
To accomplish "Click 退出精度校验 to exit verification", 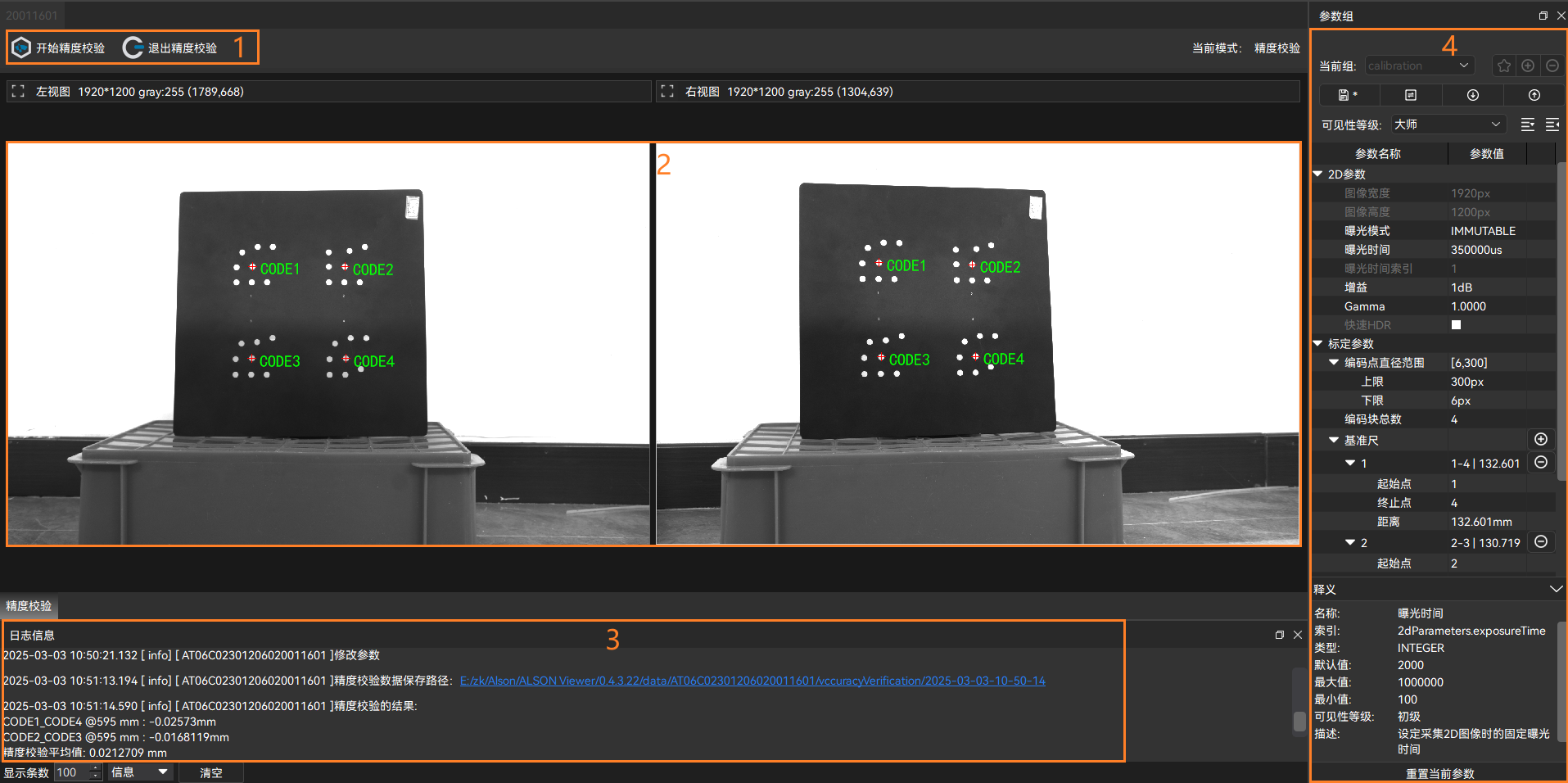I will (170, 48).
